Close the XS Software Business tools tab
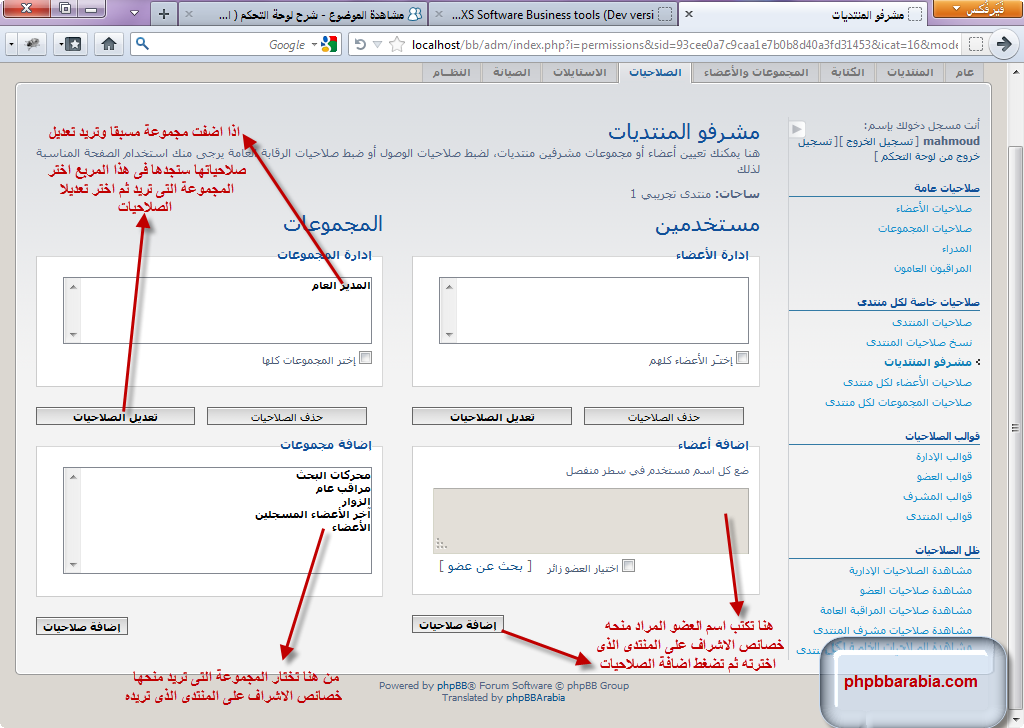This screenshot has width=1024, height=728. click(x=439, y=14)
